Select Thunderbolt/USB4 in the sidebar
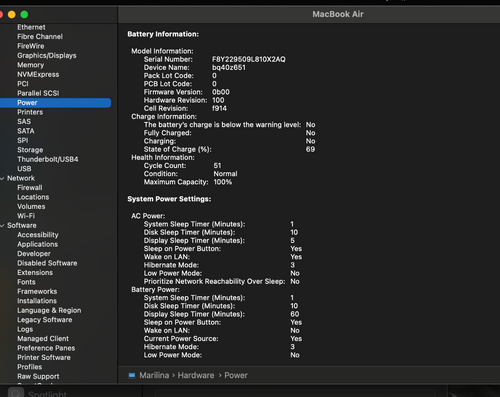The image size is (500, 397). (48, 159)
